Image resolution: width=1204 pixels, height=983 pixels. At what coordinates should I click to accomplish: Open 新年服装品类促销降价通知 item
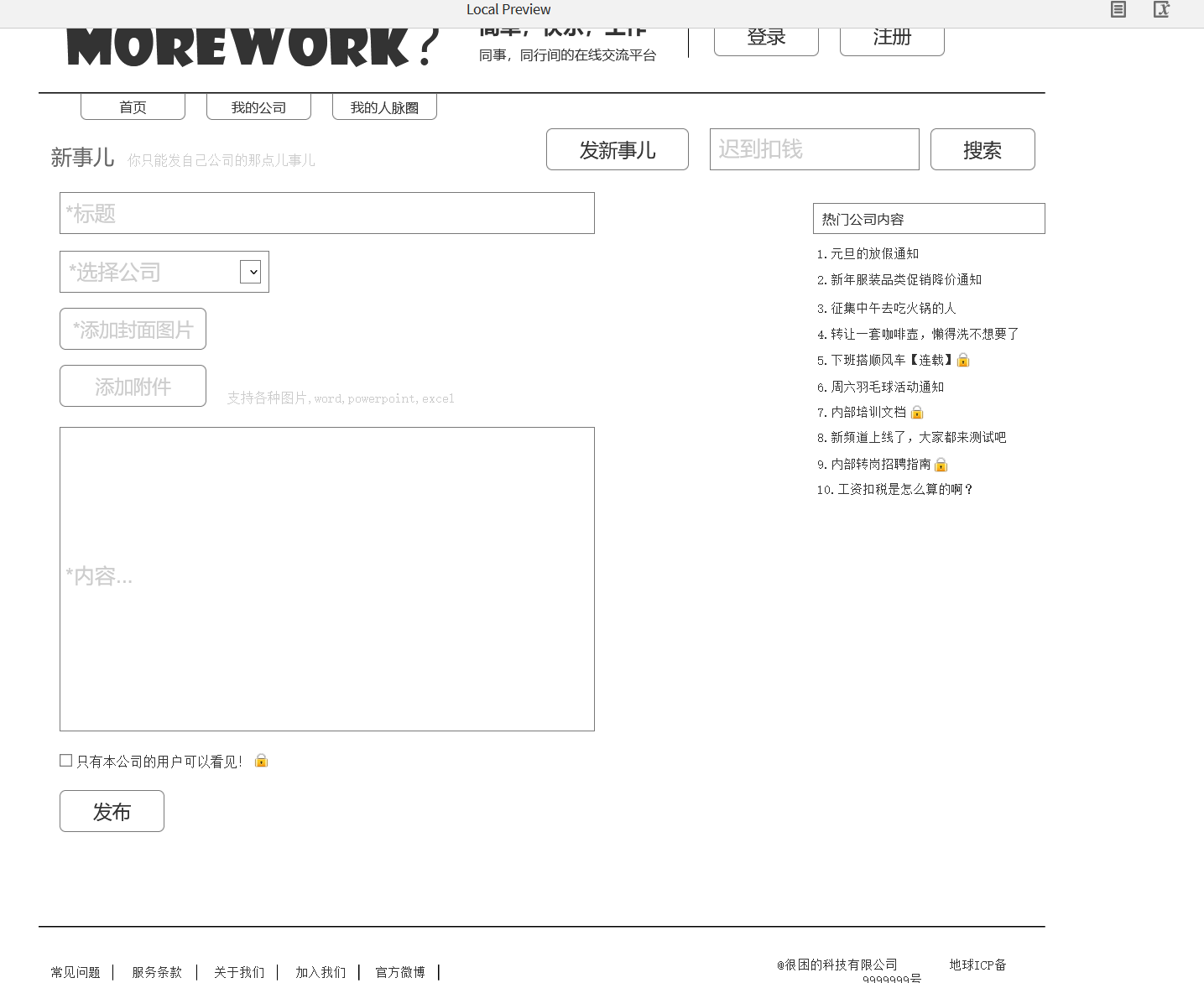click(899, 279)
